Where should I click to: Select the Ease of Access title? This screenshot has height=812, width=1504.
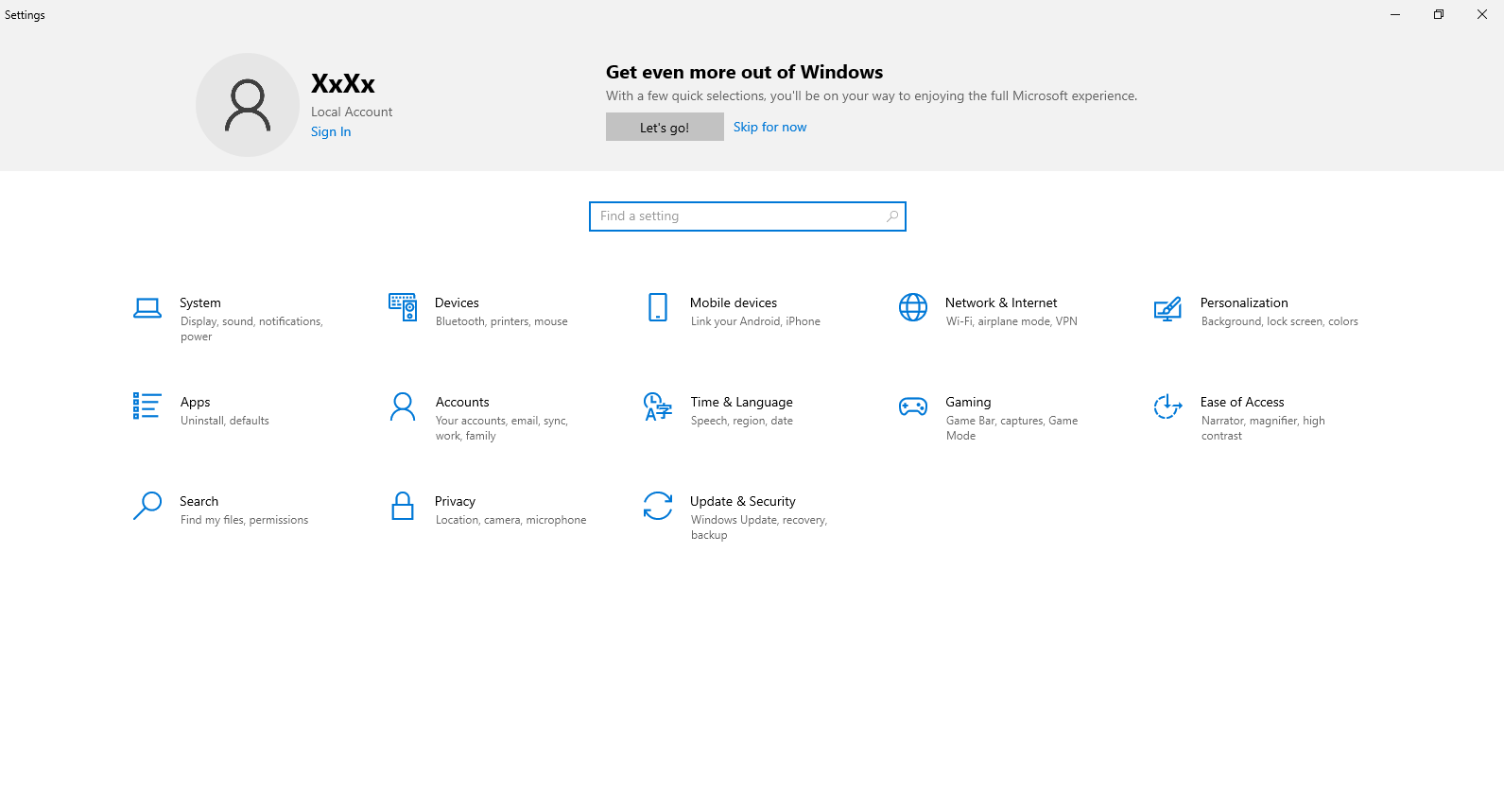[1242, 402]
